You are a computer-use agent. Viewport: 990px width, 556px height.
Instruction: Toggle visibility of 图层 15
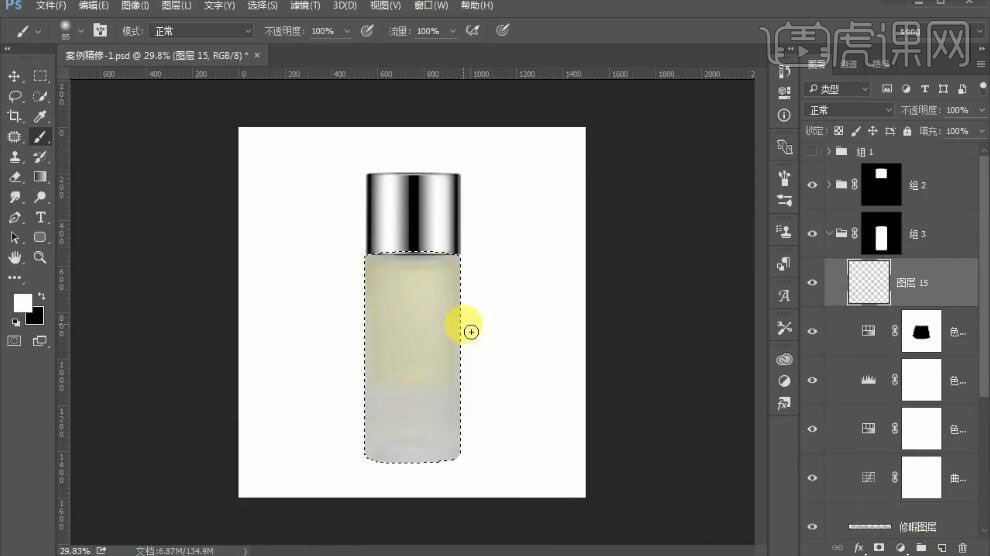[x=812, y=283]
